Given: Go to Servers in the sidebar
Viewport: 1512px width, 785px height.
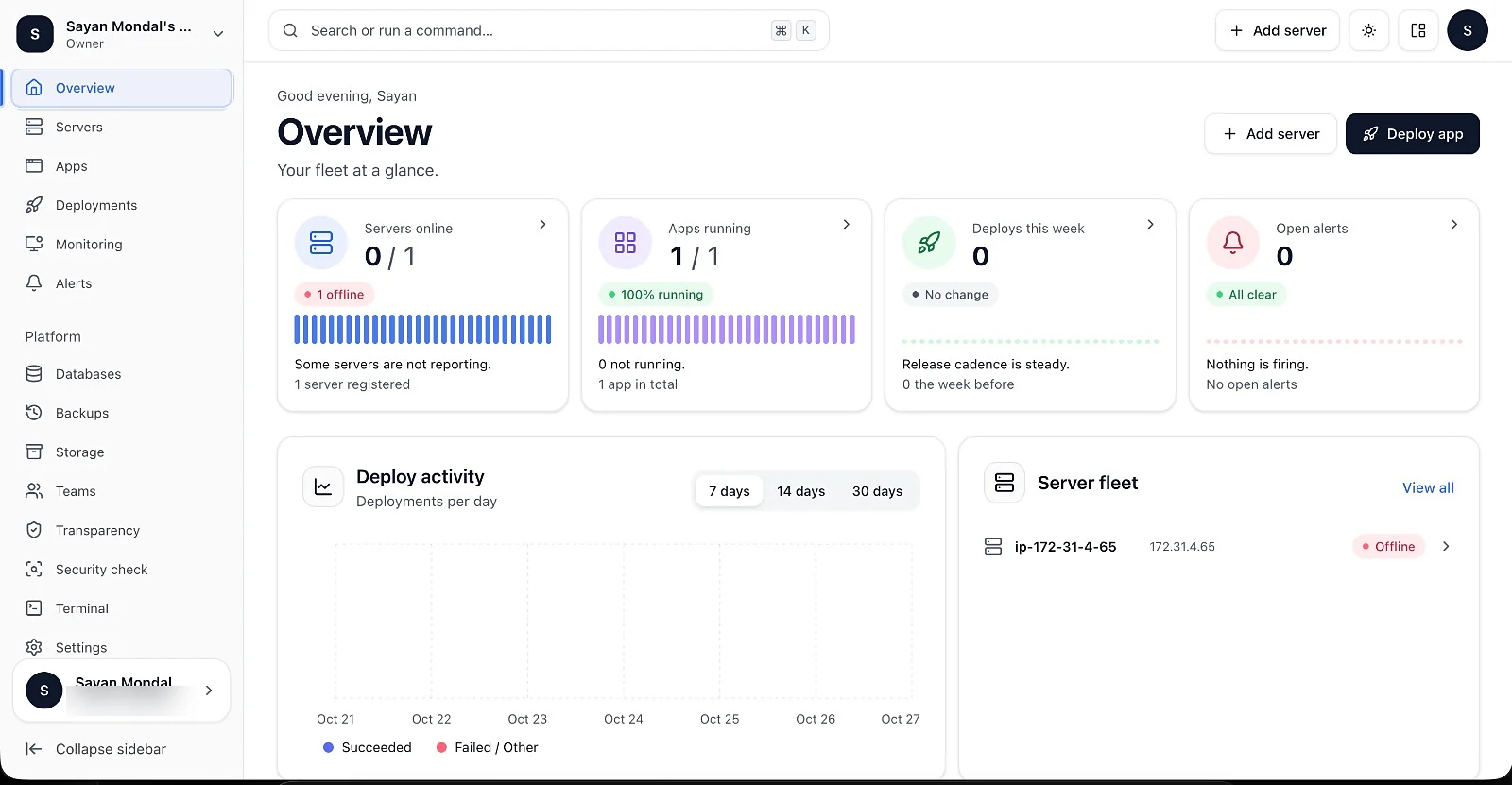Looking at the screenshot, I should click(121, 127).
